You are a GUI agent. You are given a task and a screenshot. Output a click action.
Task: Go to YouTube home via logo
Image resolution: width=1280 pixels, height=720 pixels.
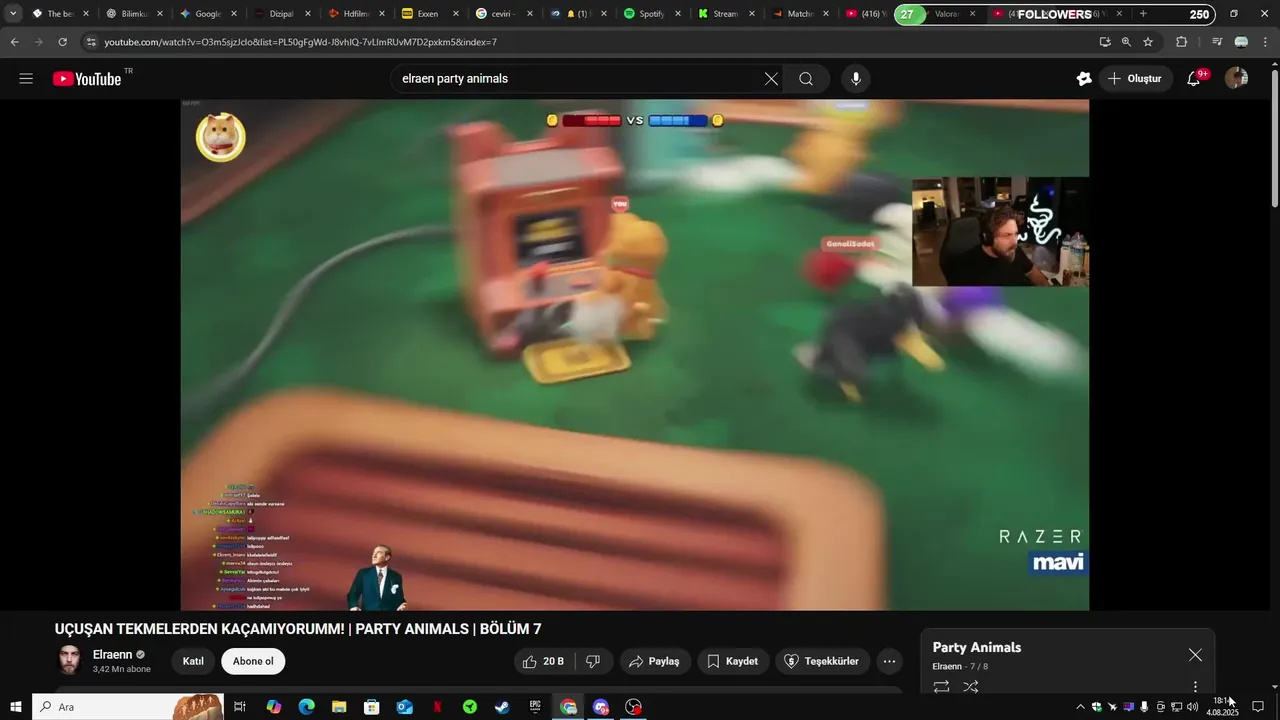[87, 79]
